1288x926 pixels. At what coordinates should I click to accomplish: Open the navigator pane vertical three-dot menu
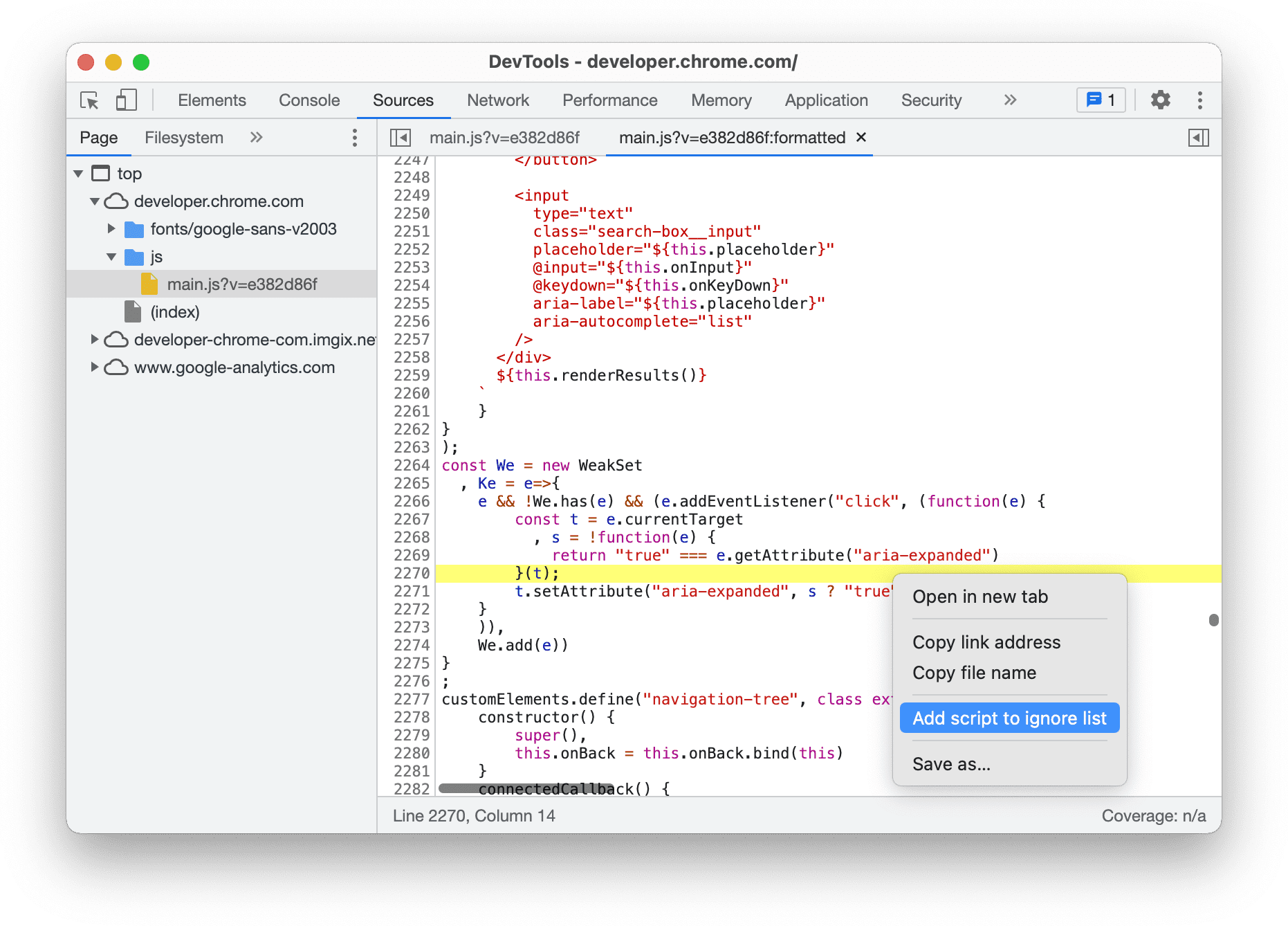(355, 138)
